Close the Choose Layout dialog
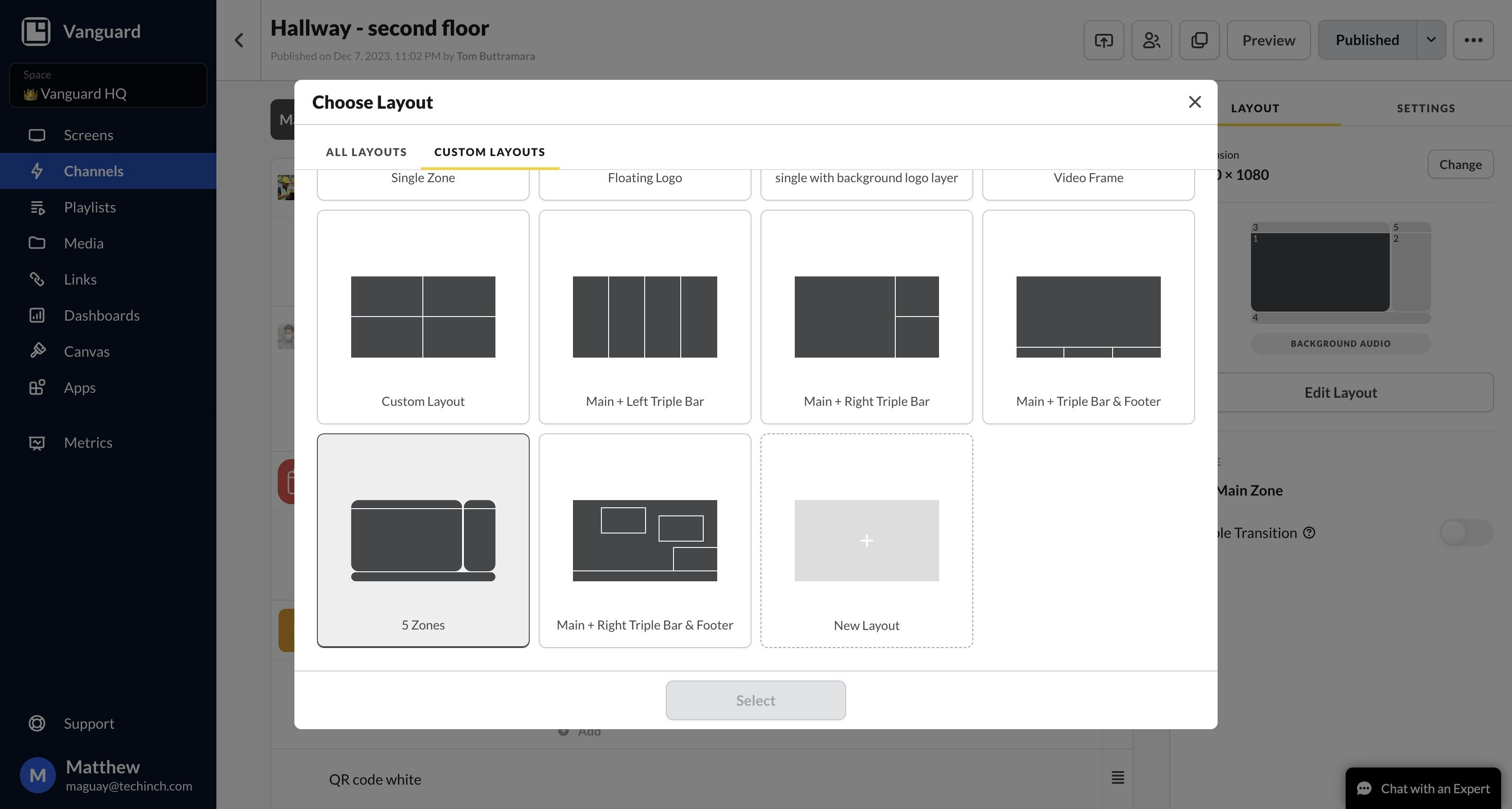1512x809 pixels. [x=1195, y=102]
